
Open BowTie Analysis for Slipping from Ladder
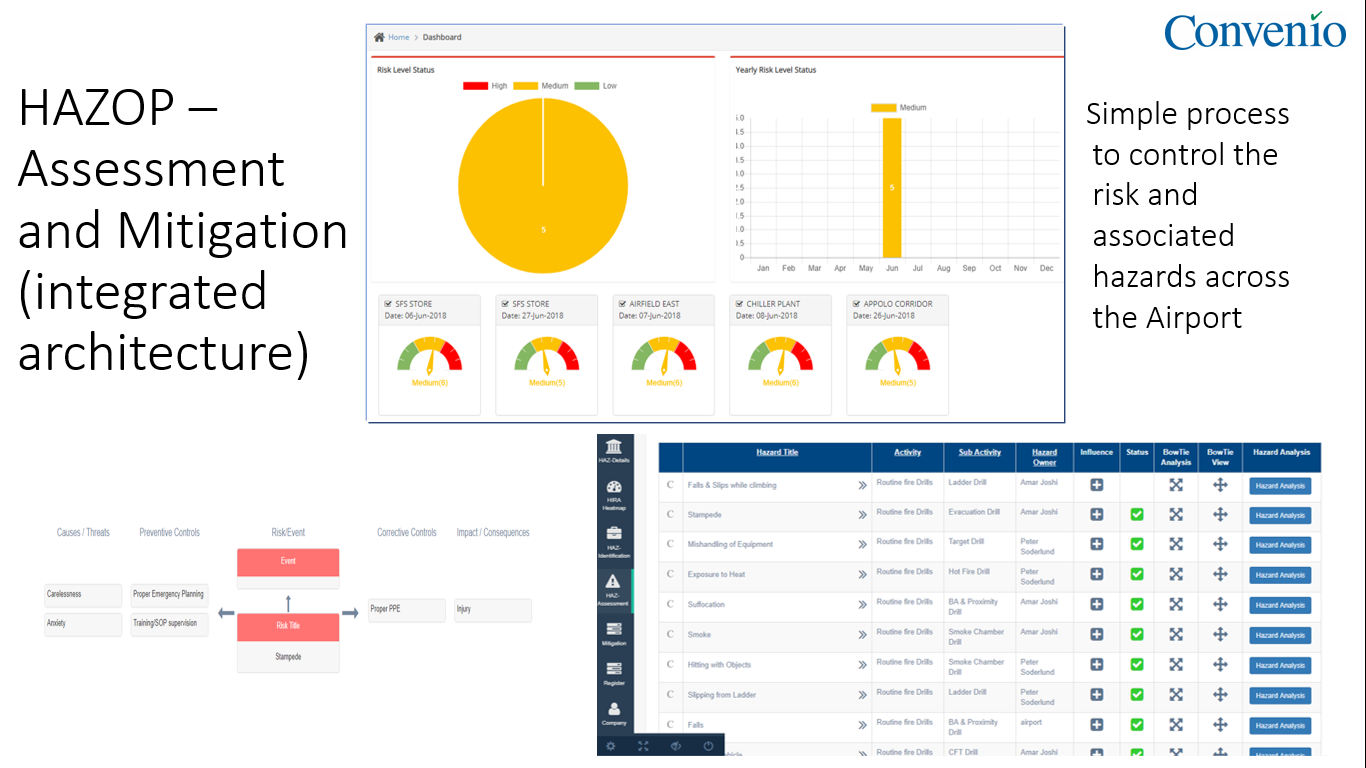coord(1176,695)
